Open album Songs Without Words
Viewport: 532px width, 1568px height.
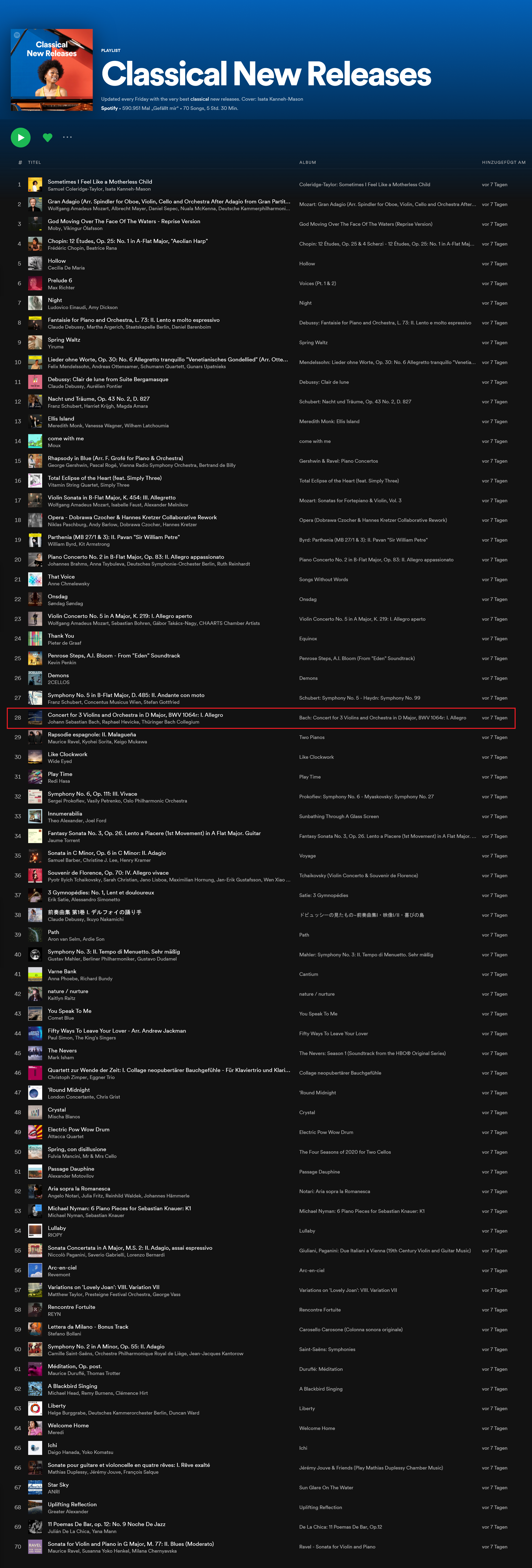click(x=323, y=579)
